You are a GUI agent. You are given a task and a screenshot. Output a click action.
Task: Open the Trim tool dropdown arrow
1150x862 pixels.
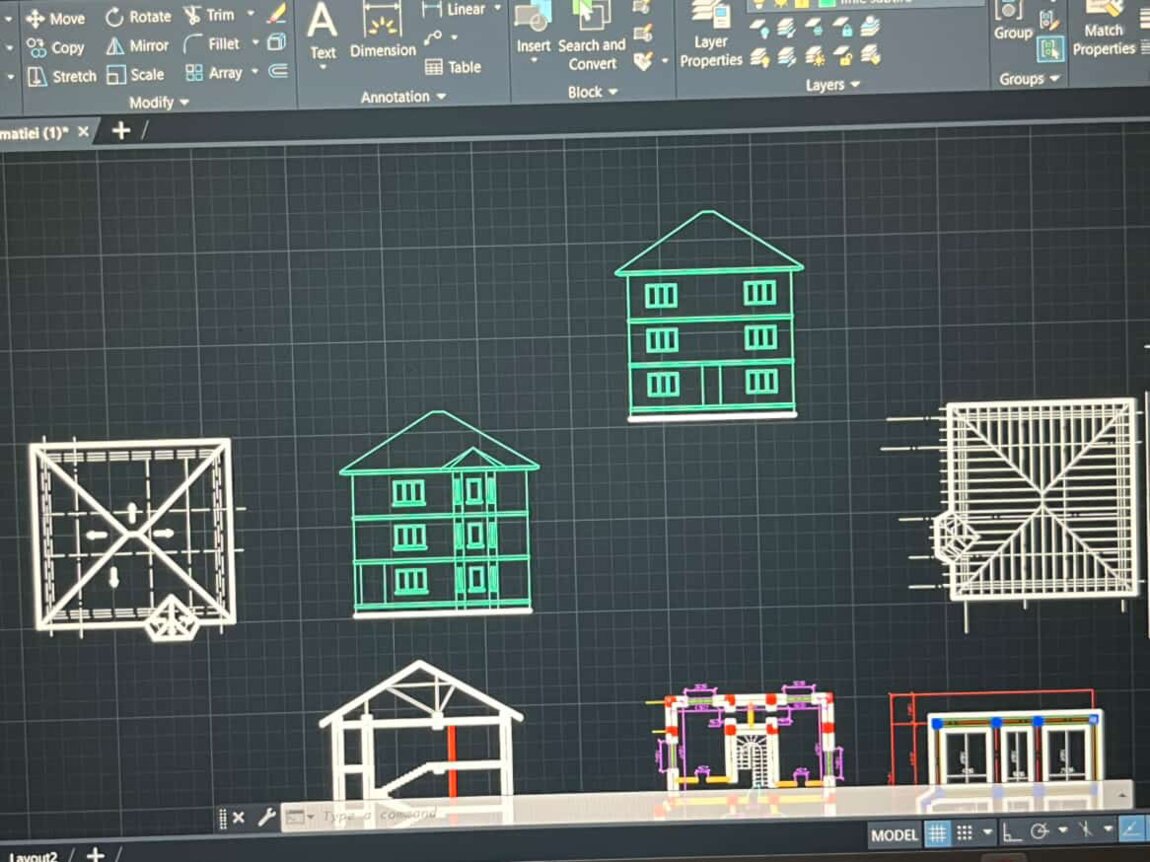250,15
